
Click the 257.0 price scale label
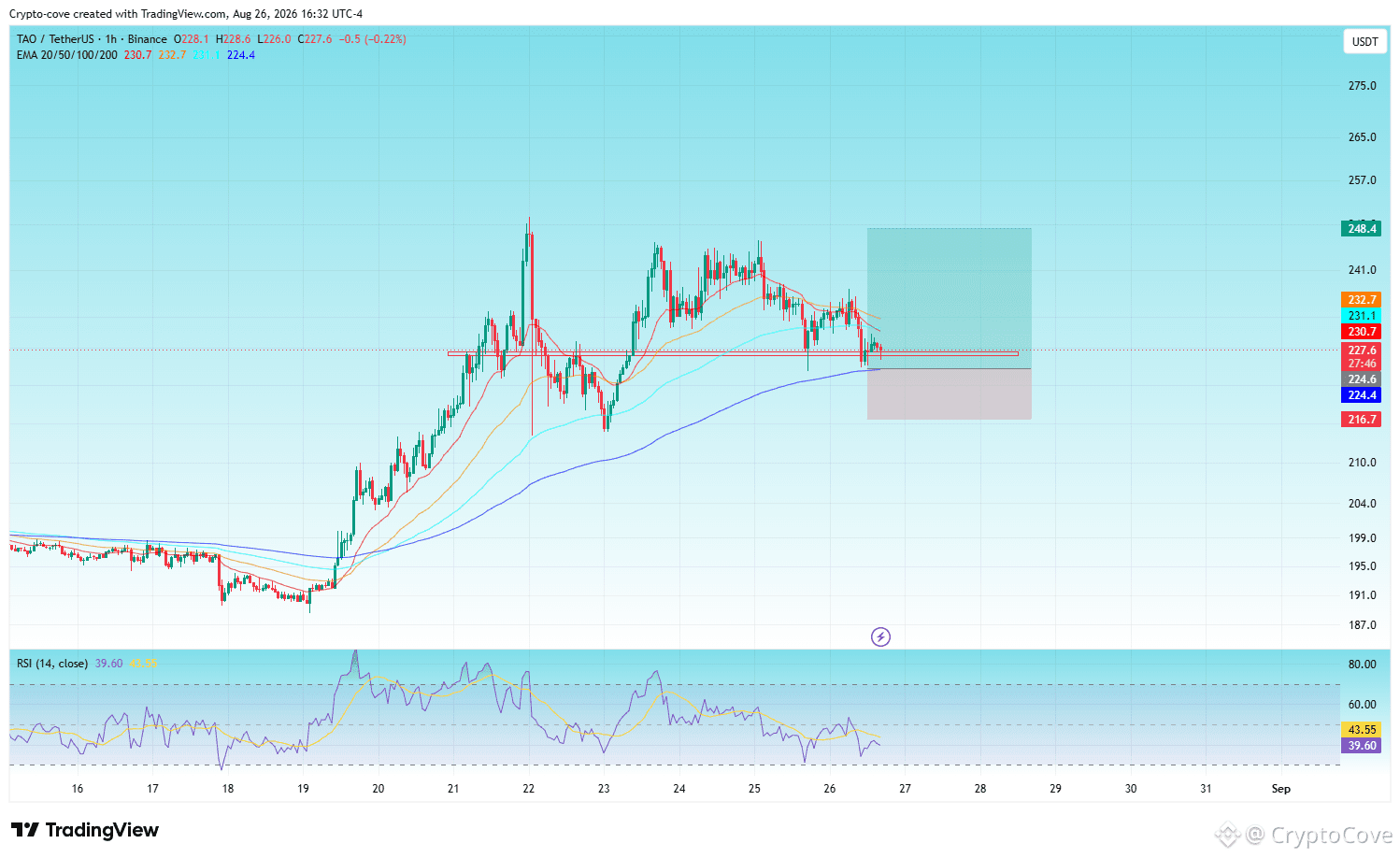pos(1362,180)
